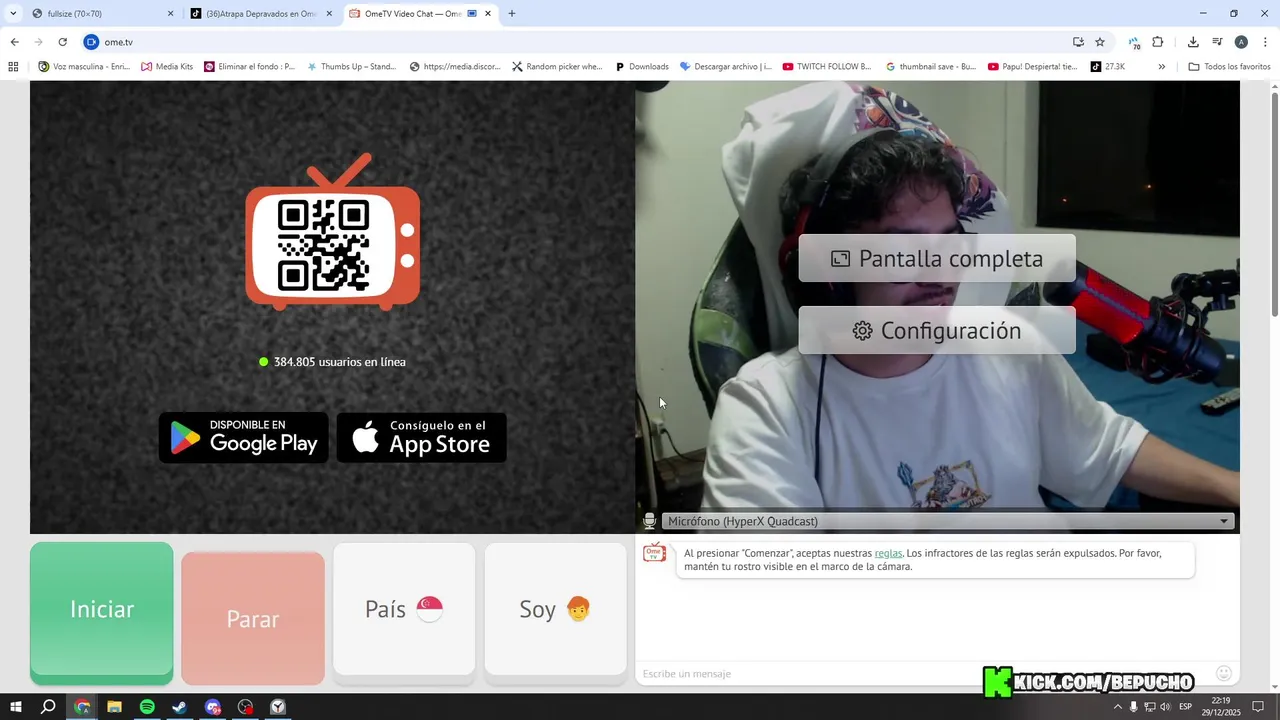Open the Voz masculina bookmark
The image size is (1280, 720).
(x=84, y=67)
